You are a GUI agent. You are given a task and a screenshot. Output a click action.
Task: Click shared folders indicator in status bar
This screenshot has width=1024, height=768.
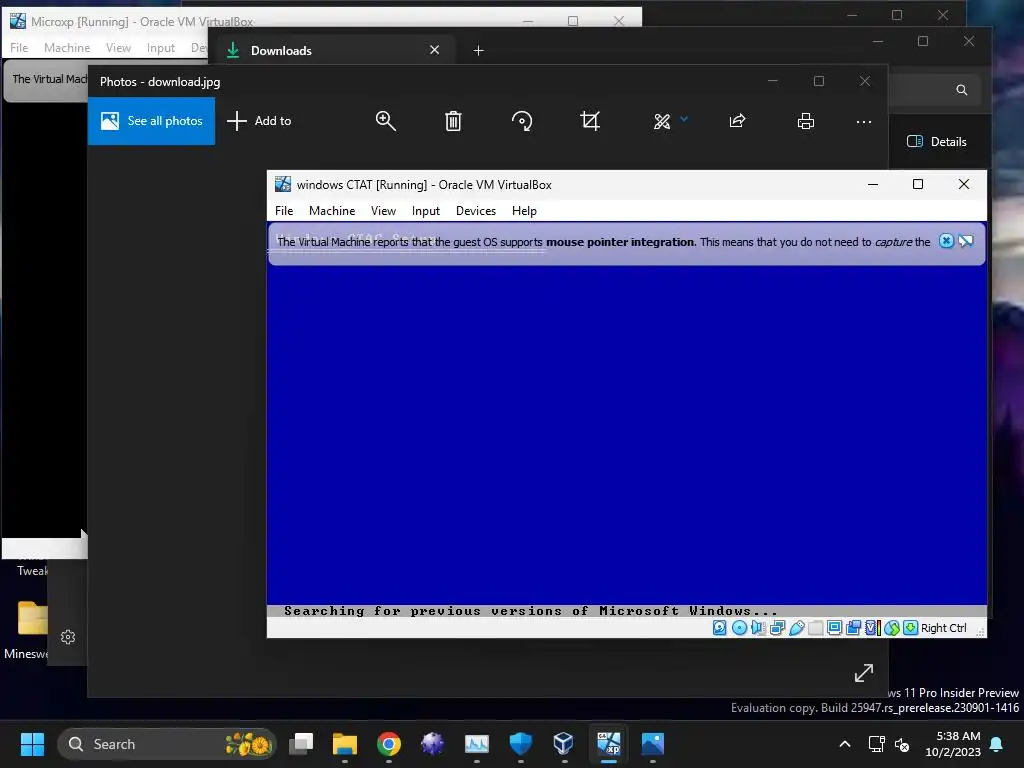click(x=816, y=628)
